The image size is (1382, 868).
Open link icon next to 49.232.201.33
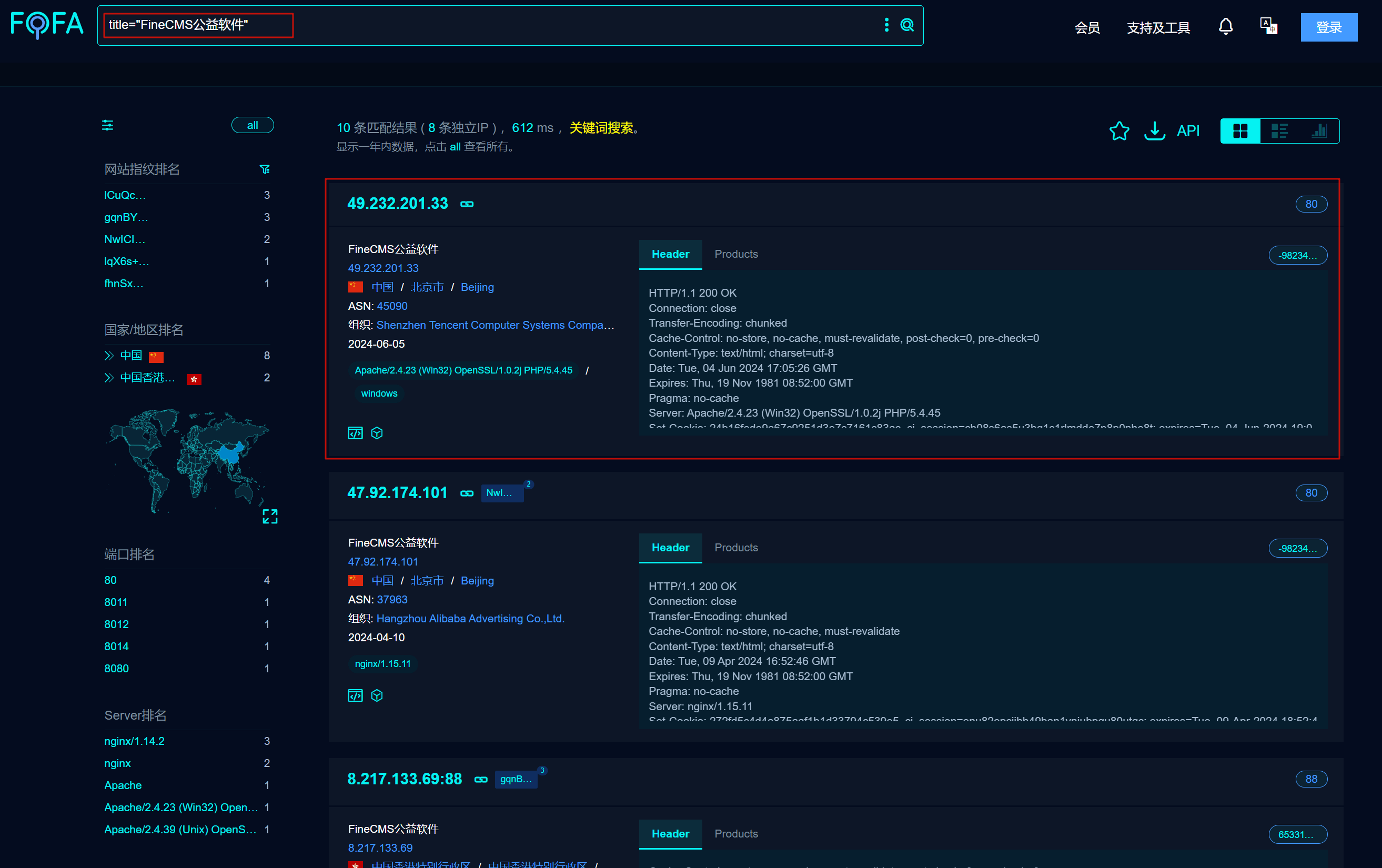[467, 204]
